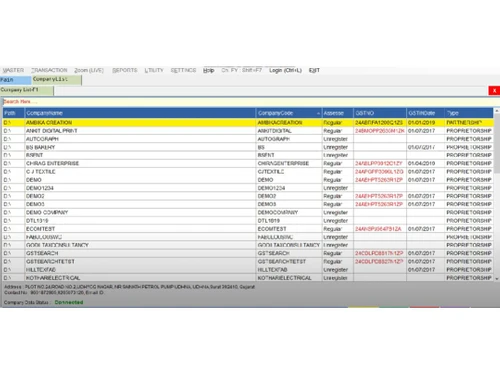500x375 pixels.
Task: Sort by the Type column header
Action: [x=469, y=113]
